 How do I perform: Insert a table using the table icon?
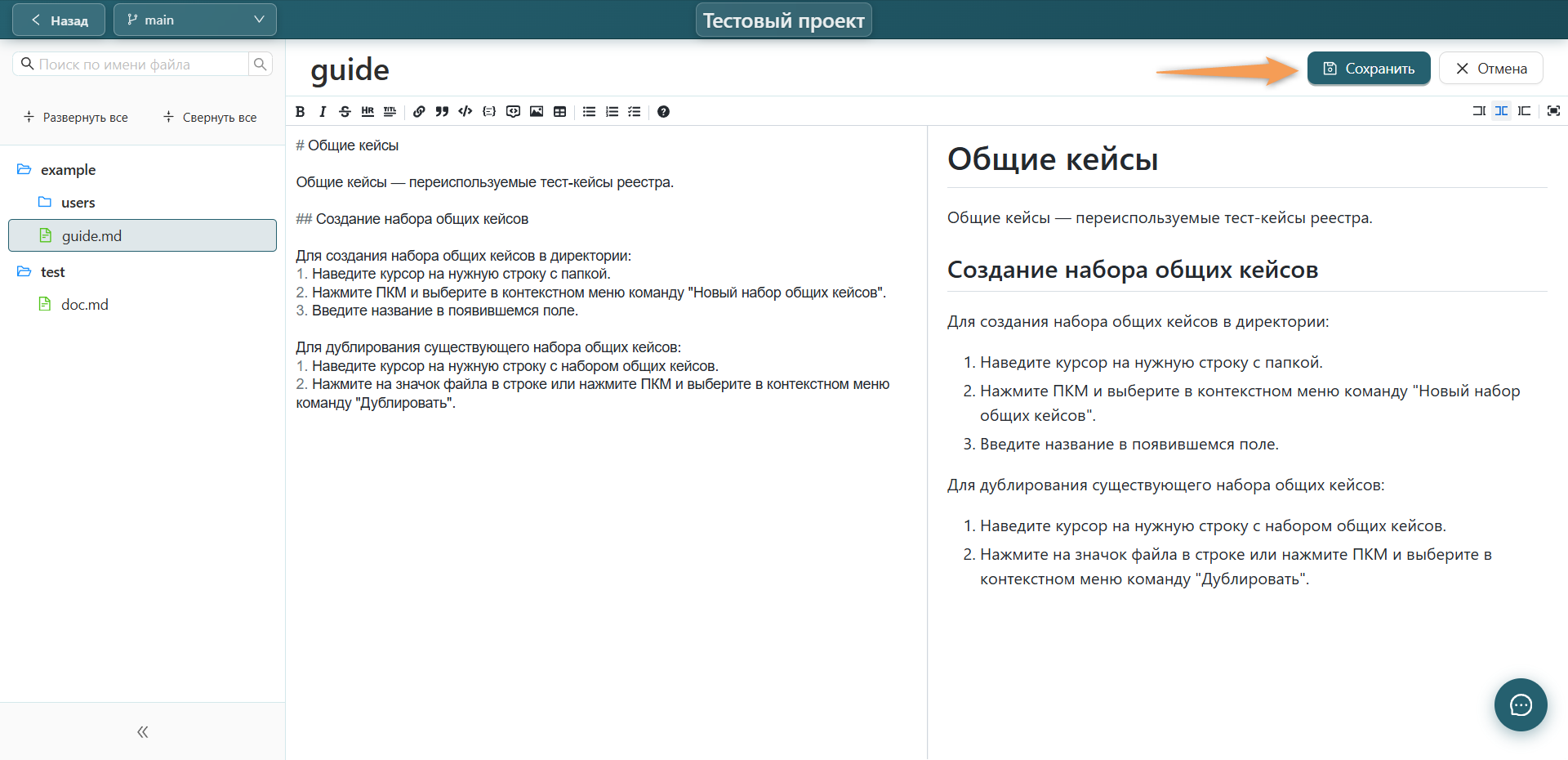click(559, 112)
